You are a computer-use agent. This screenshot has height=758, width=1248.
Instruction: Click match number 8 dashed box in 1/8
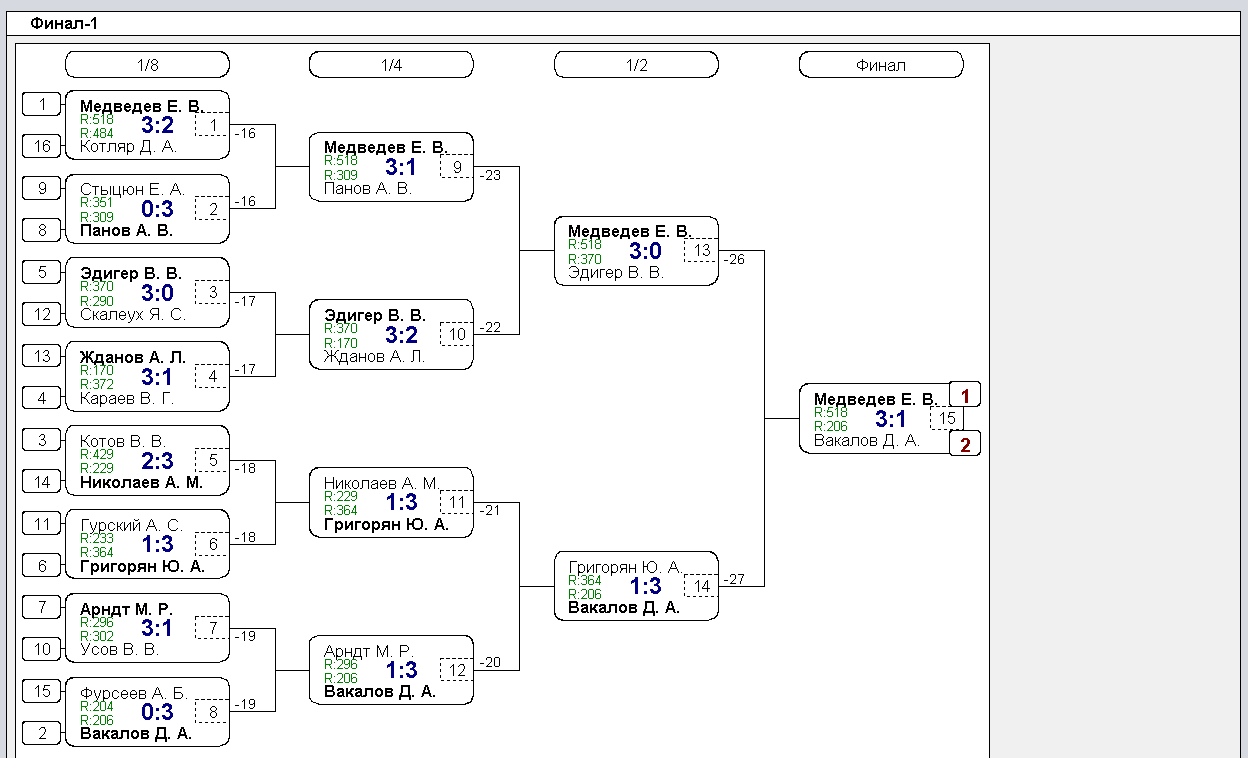[x=212, y=713]
